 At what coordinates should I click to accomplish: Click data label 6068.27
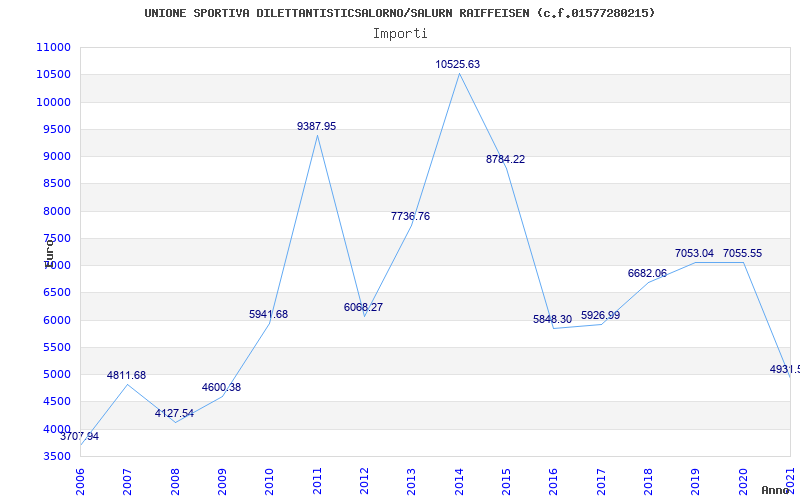coord(363,308)
